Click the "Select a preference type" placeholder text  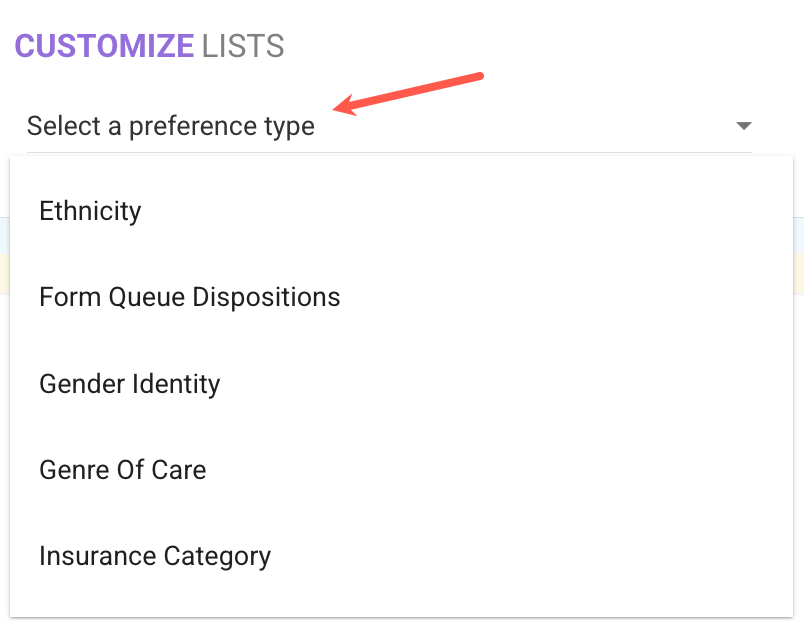coord(170,126)
